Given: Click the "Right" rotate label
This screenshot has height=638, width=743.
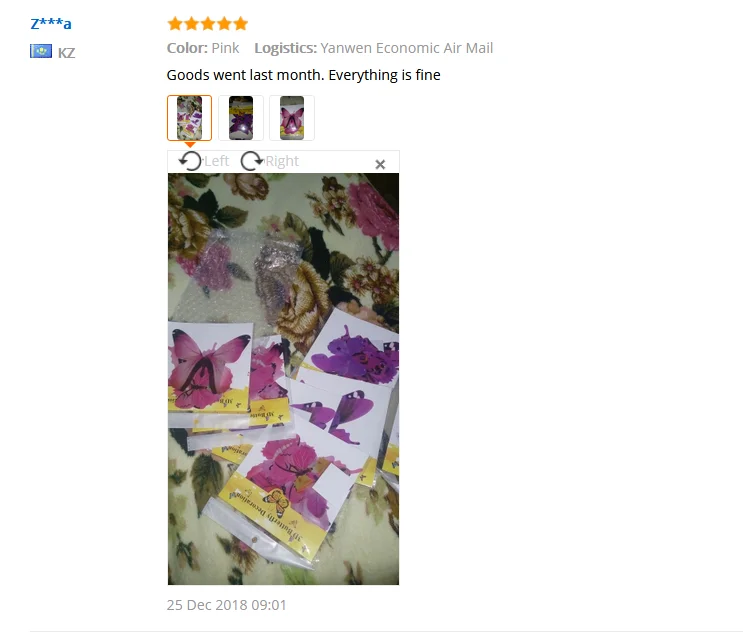Looking at the screenshot, I should [282, 161].
